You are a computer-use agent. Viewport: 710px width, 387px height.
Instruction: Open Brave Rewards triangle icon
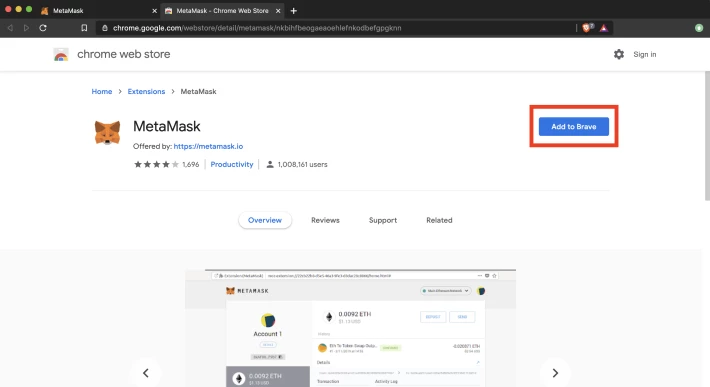point(604,28)
